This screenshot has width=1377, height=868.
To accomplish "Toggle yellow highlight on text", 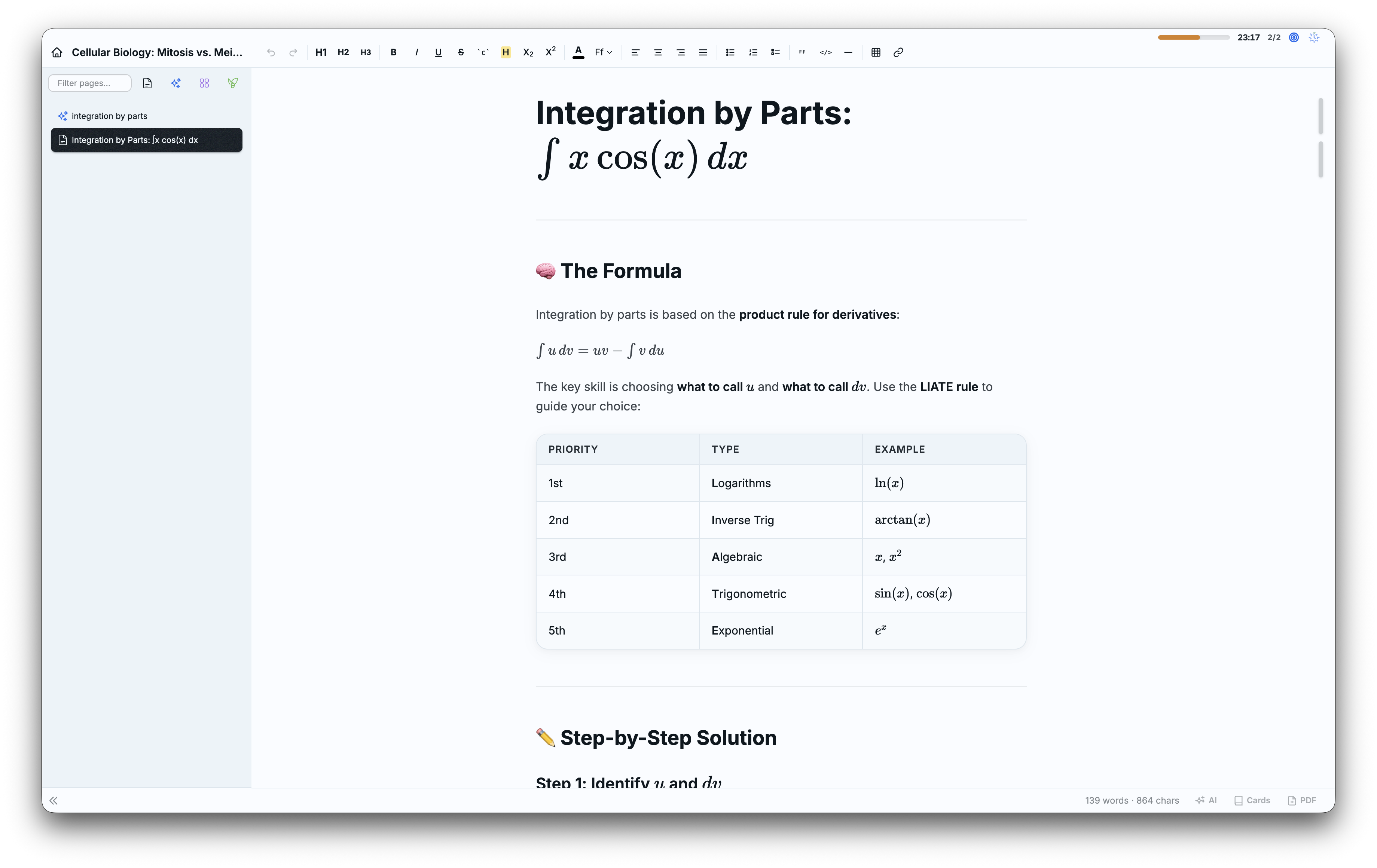I will [x=506, y=52].
